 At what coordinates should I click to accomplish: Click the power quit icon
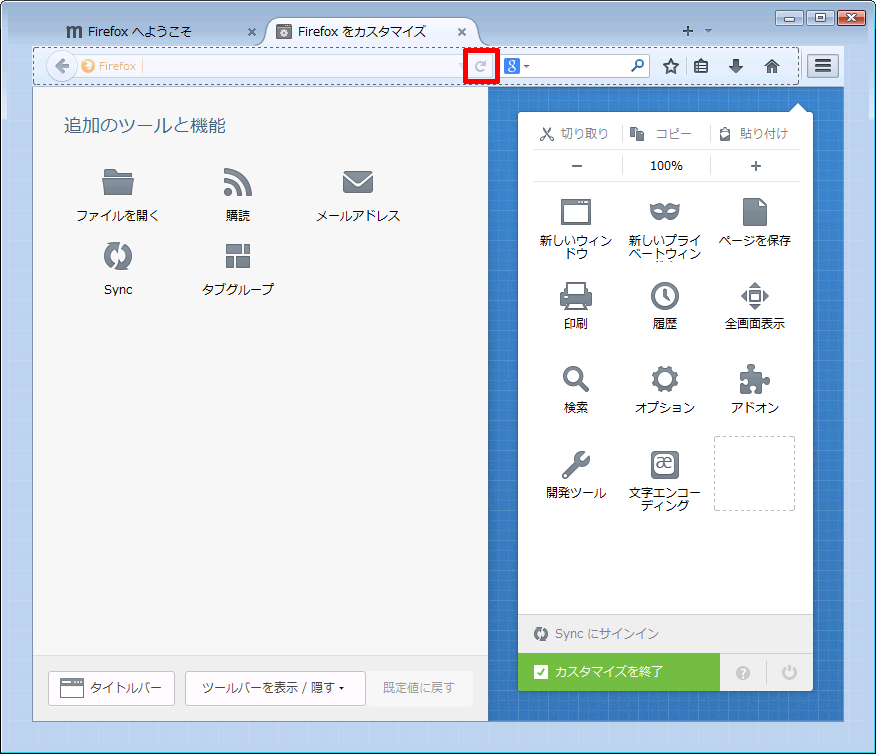tap(789, 672)
